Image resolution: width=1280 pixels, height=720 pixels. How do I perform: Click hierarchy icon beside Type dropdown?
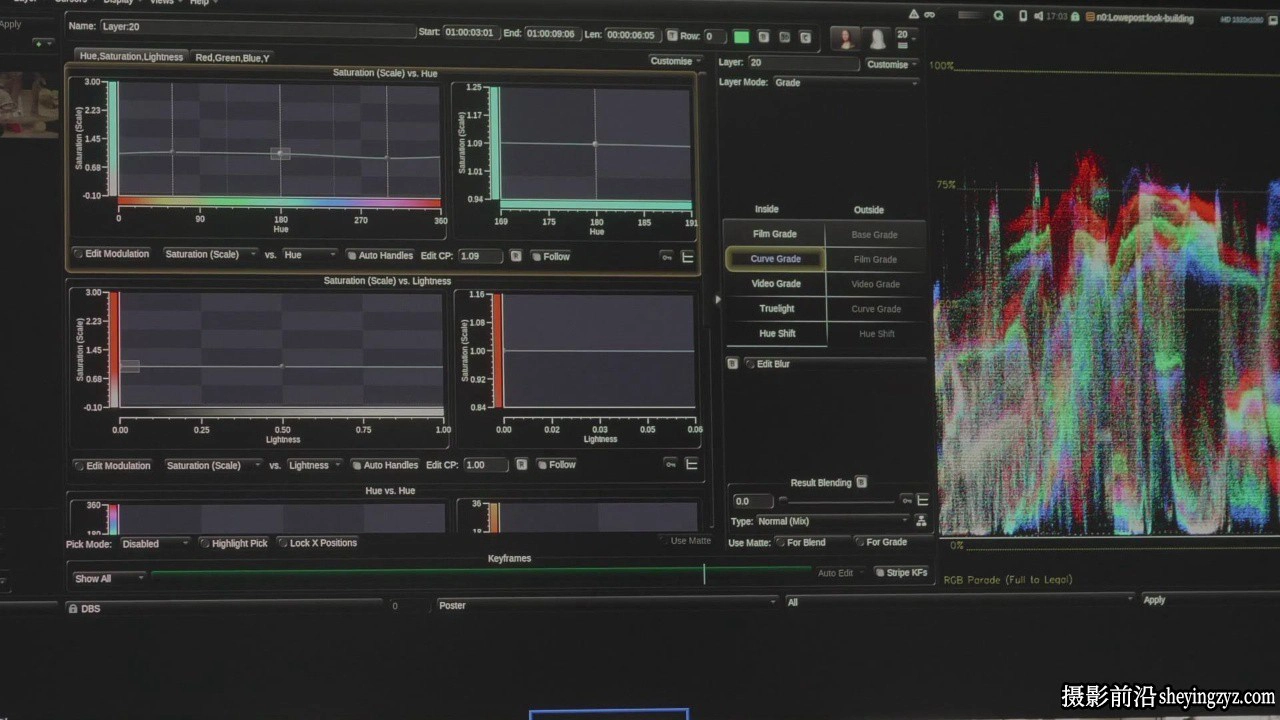921,521
